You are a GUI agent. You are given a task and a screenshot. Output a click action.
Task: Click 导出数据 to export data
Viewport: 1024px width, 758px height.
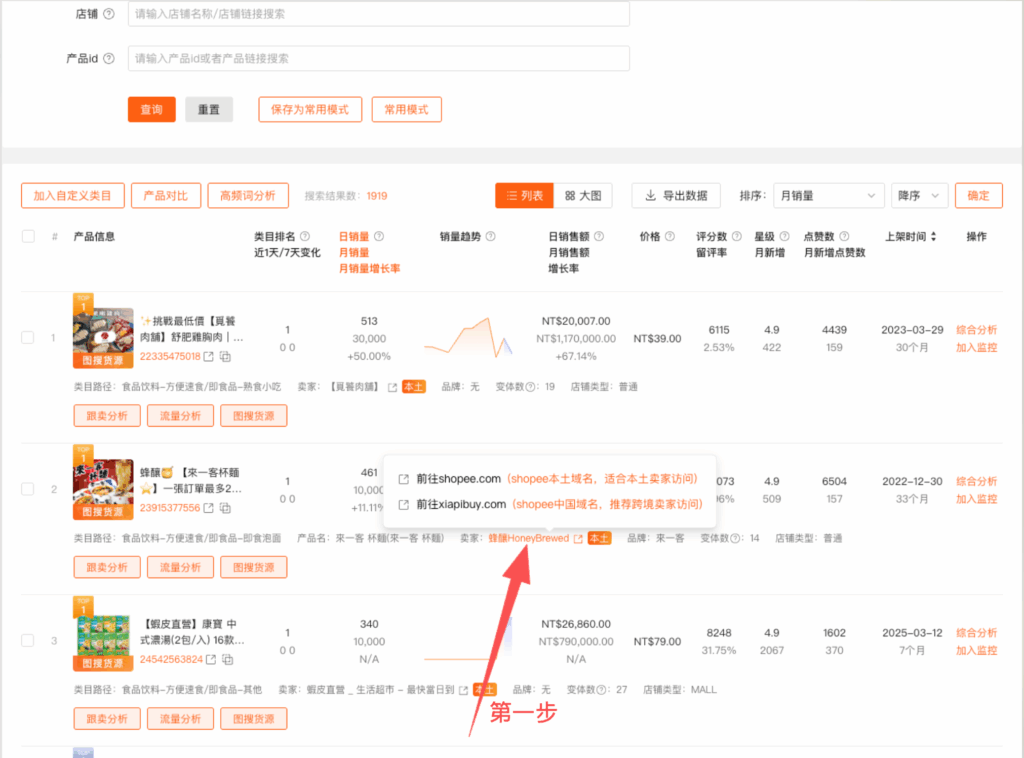click(676, 196)
